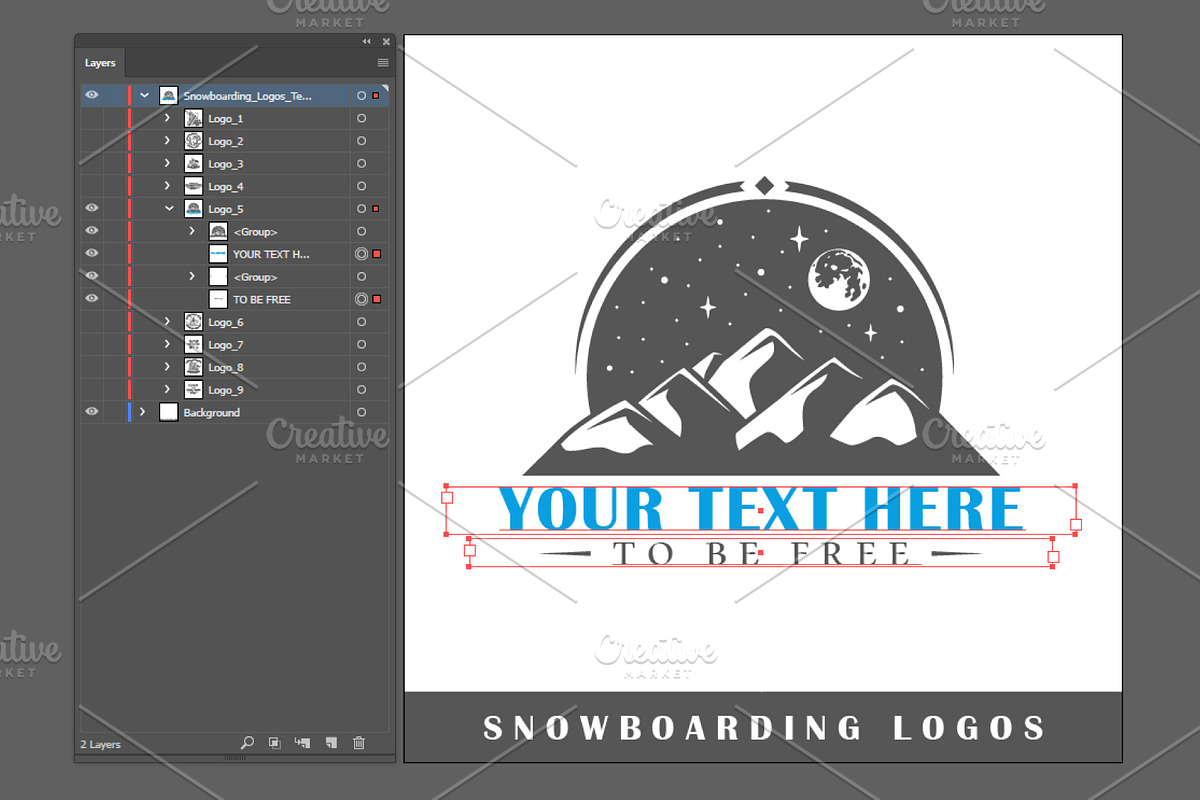Collapse the Logo_5 sublayer

(168, 209)
